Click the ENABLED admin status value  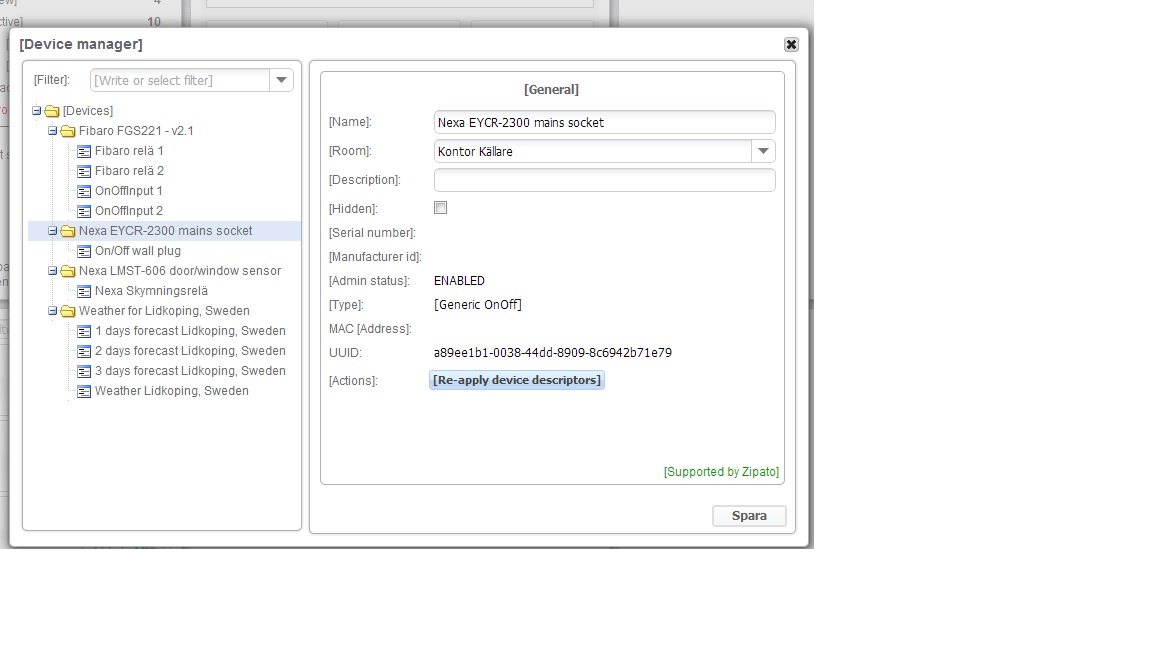tap(459, 281)
